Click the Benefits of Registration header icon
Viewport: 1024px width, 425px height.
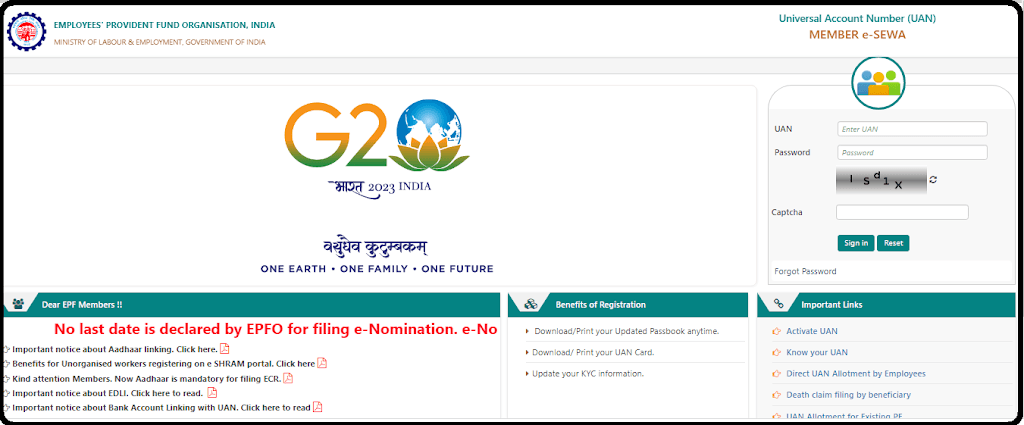click(x=532, y=304)
